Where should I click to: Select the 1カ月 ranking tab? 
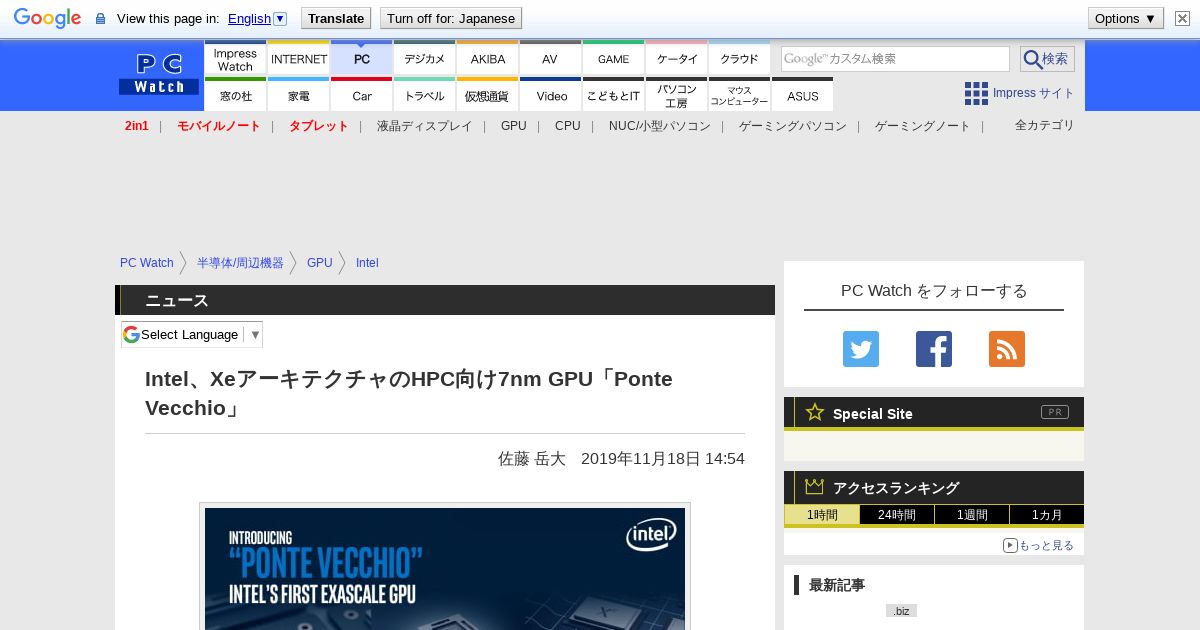point(1047,515)
